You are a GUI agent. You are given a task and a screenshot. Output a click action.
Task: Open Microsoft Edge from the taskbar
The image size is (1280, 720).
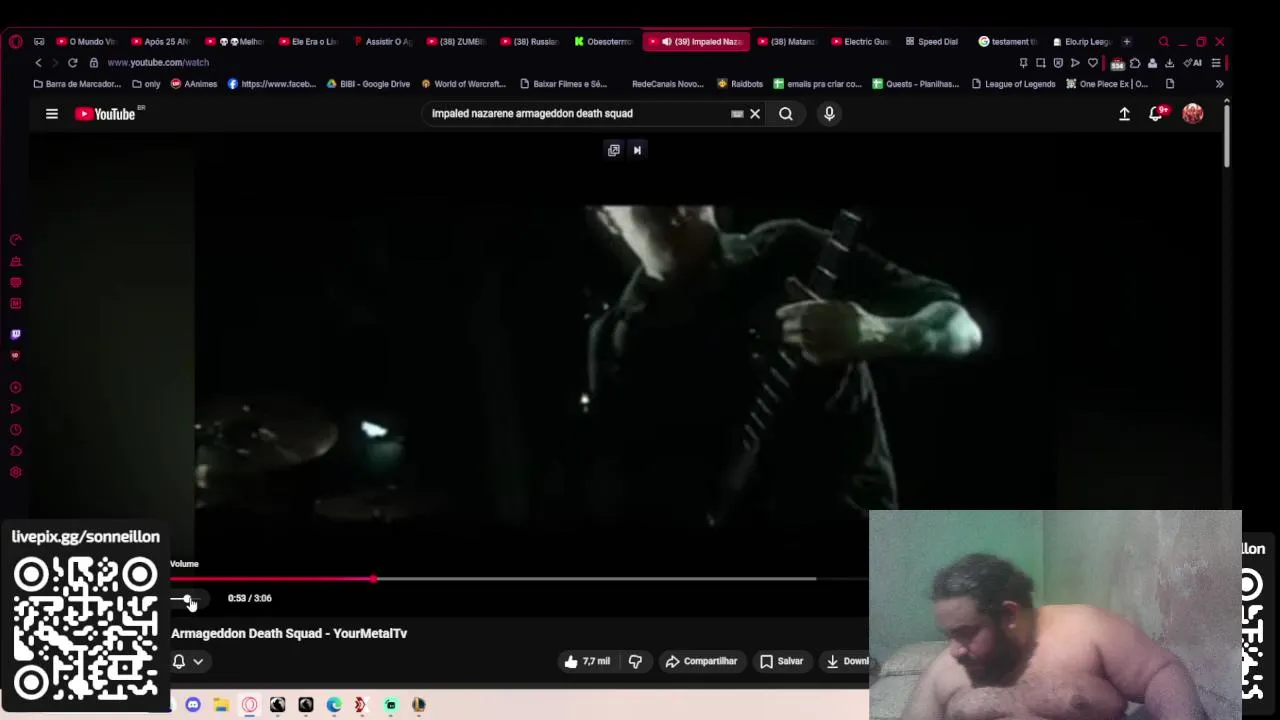click(x=334, y=705)
